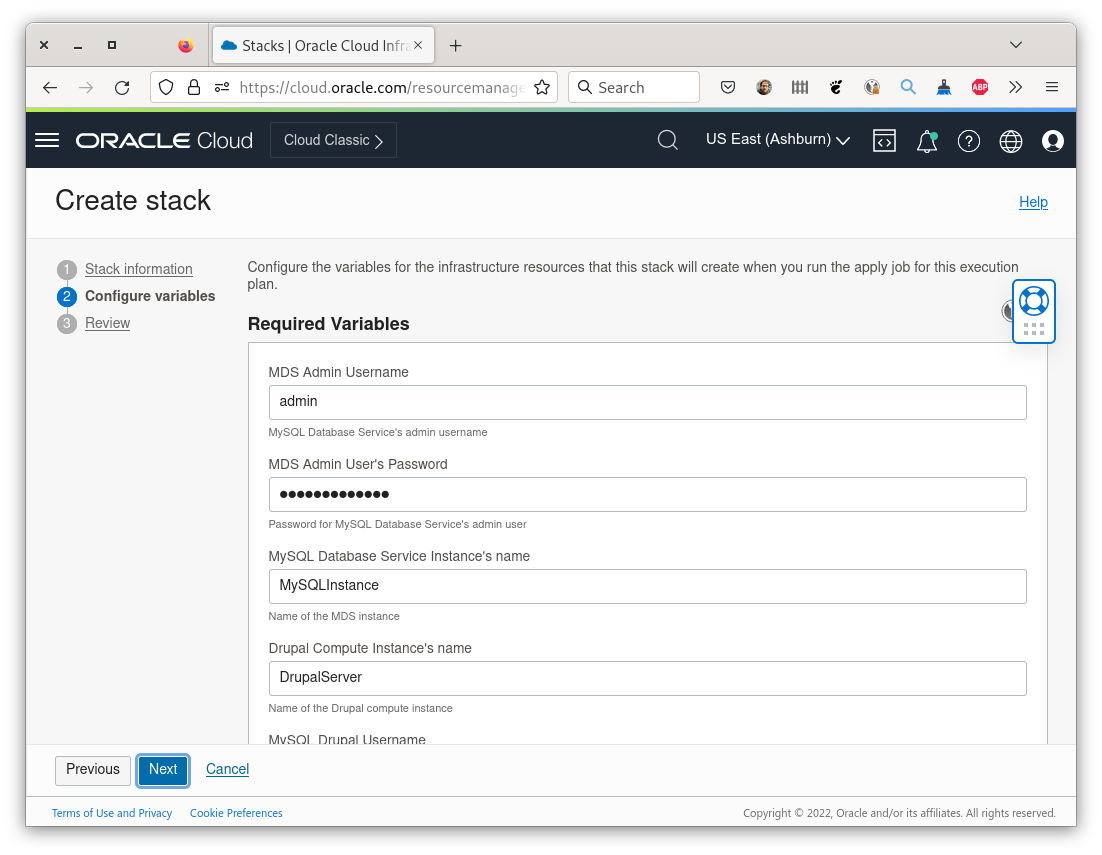Expand the browser toolbar overflow chevron
1102x855 pixels.
(x=1015, y=87)
